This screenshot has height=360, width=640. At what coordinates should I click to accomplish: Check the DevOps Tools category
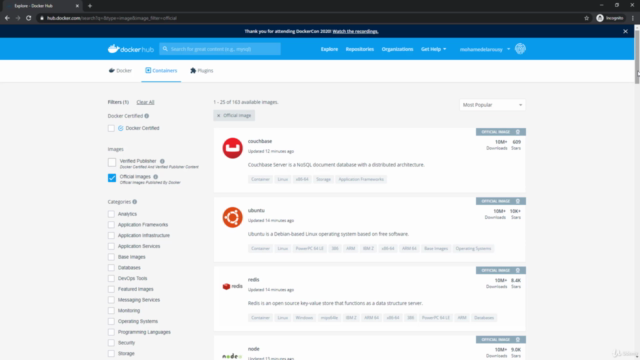tap(111, 278)
